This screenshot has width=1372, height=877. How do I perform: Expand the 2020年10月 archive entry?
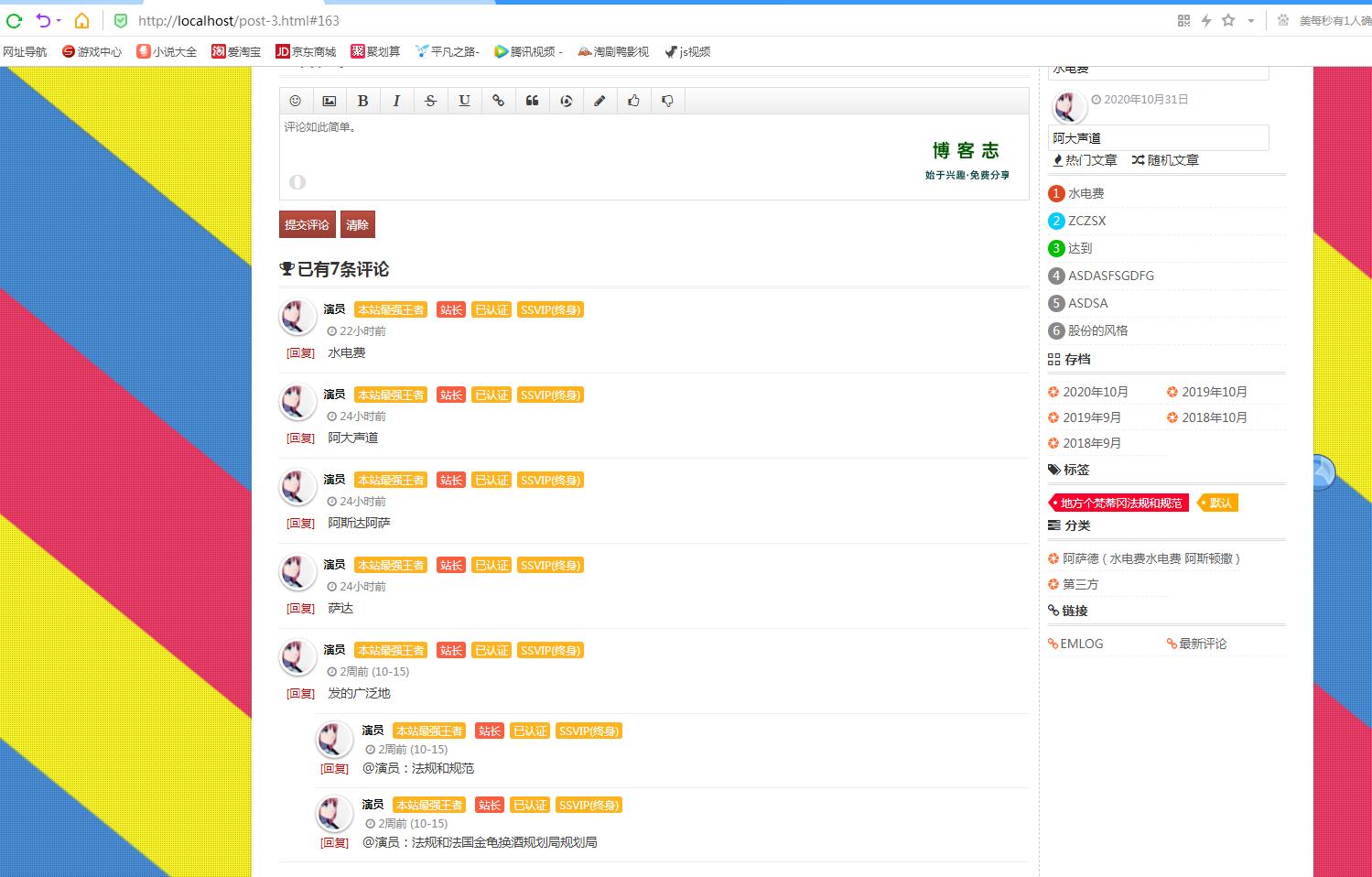(x=1095, y=392)
